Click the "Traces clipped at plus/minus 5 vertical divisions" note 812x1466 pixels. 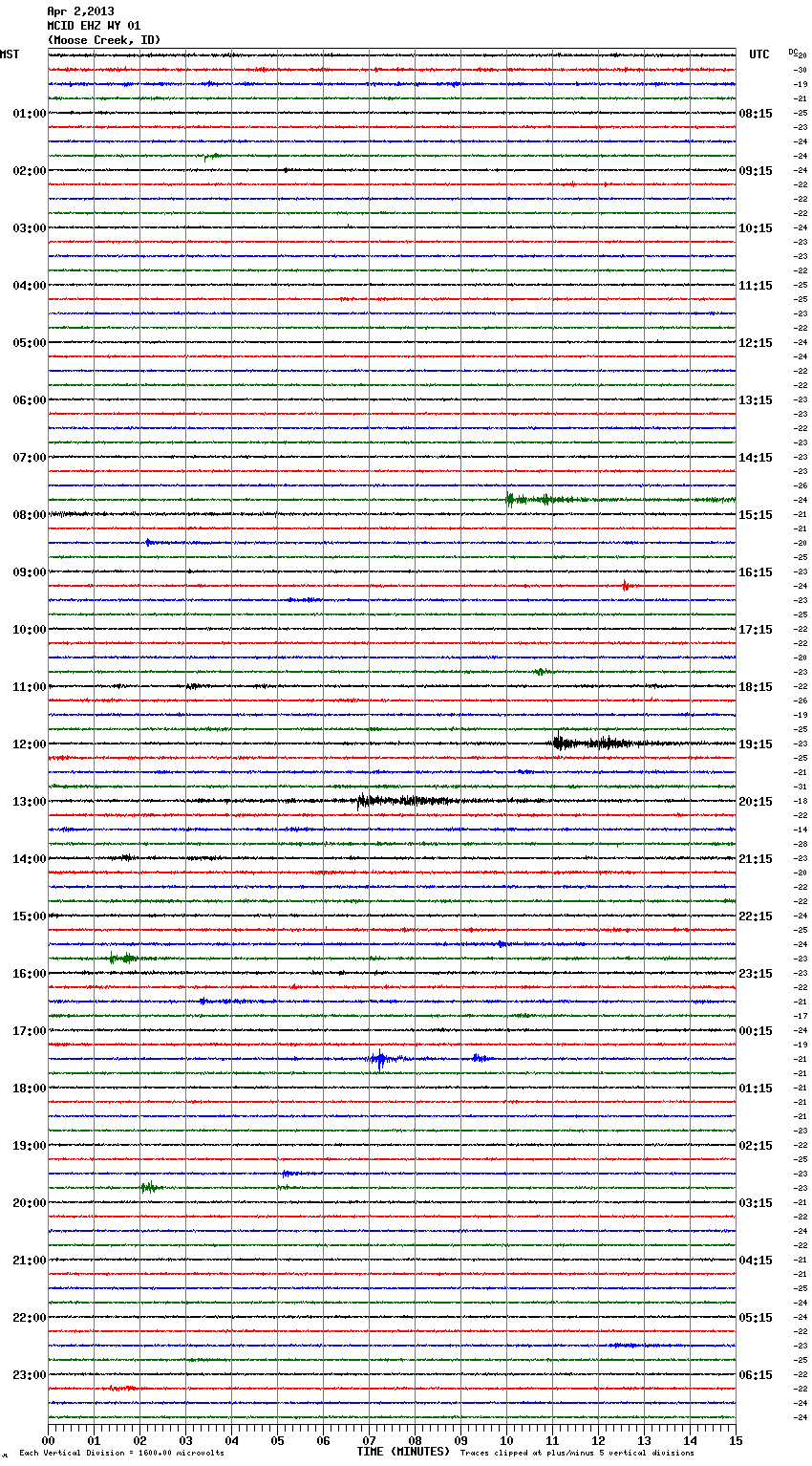pos(577,1453)
